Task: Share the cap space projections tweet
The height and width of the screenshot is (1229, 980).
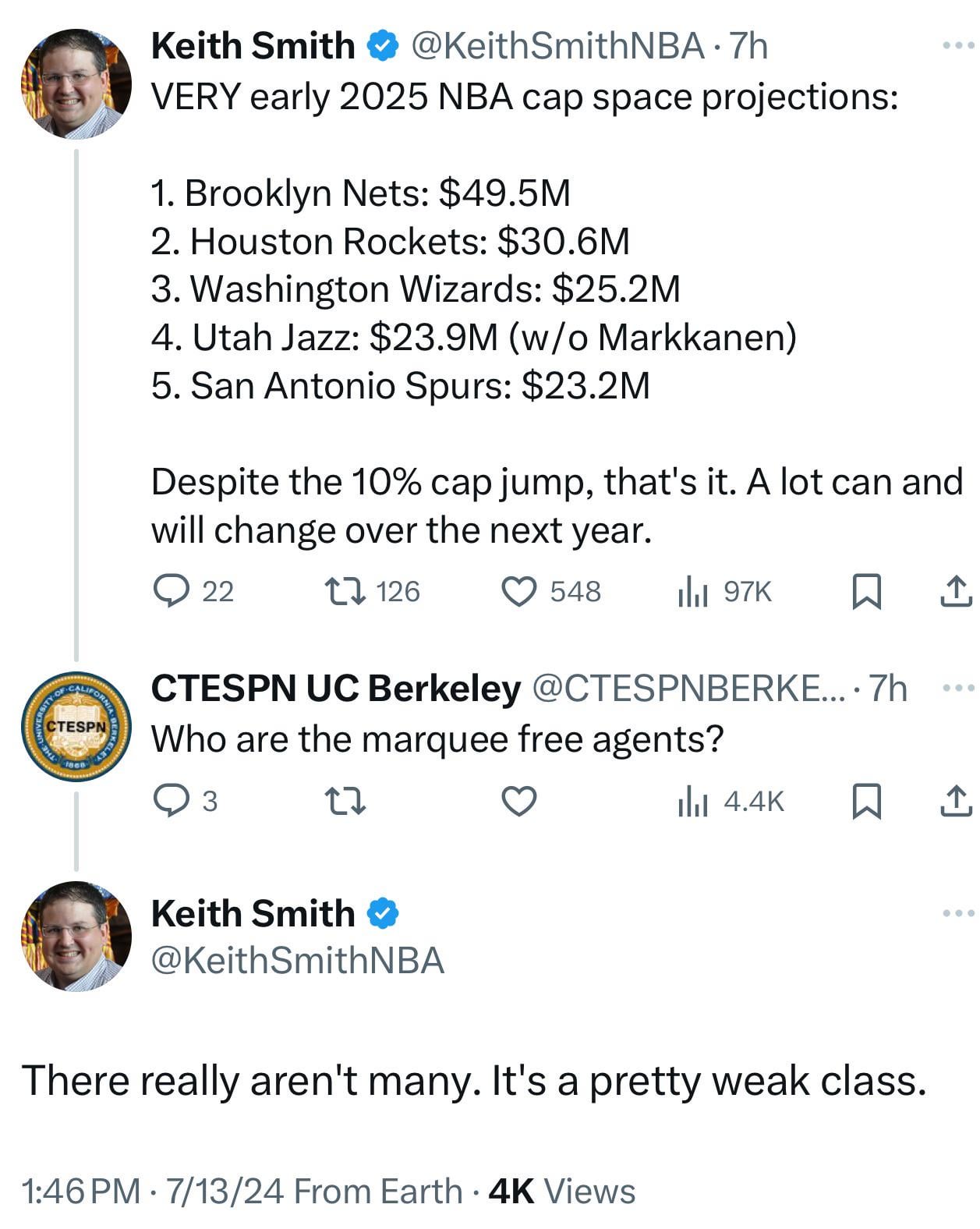Action: (955, 592)
